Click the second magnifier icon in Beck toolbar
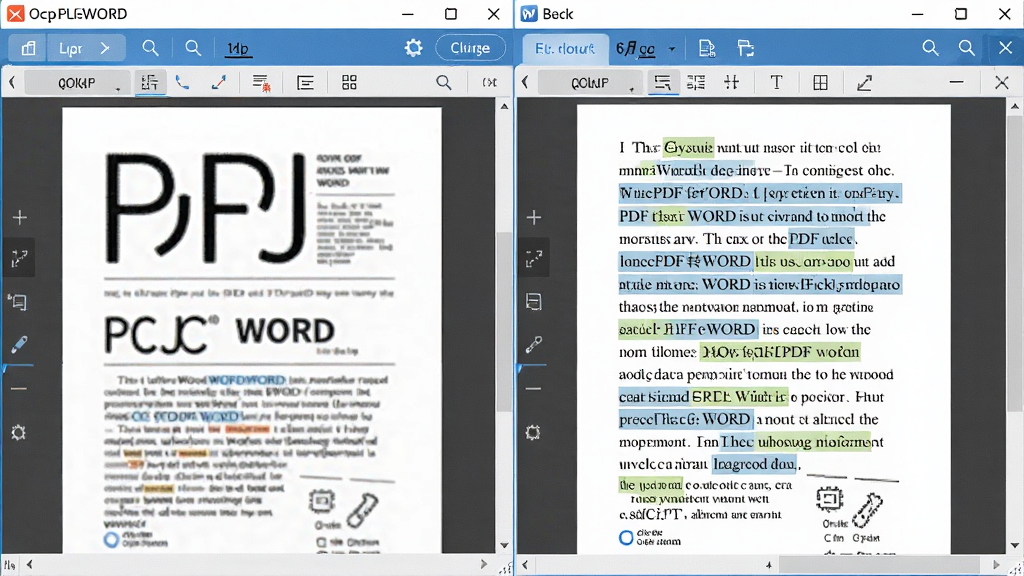 click(x=967, y=48)
